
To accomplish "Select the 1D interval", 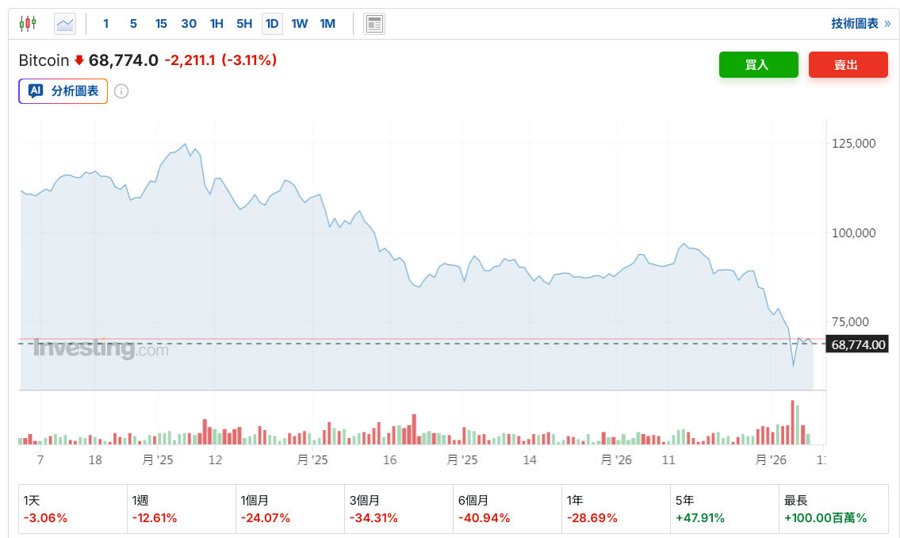I will pyautogui.click(x=272, y=23).
